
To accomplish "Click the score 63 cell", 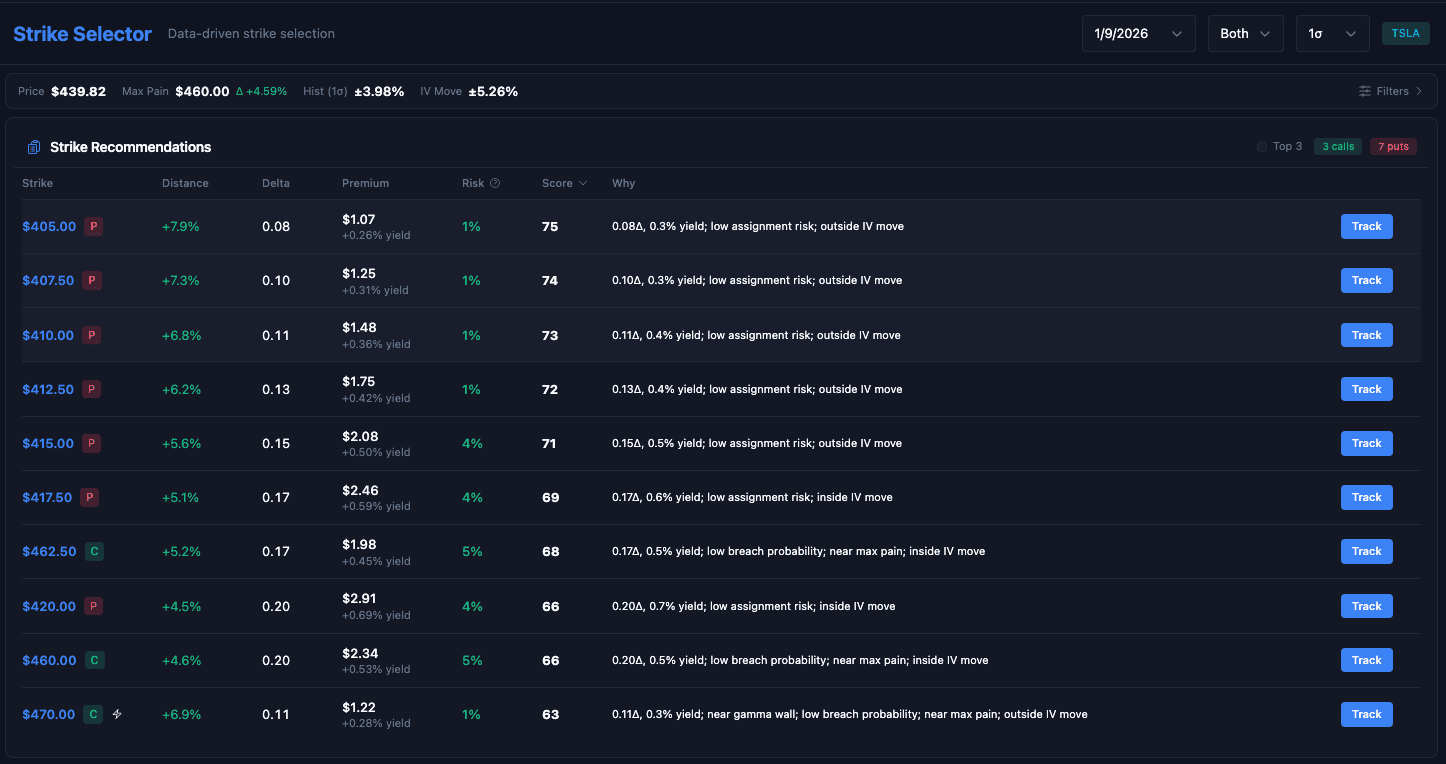I will click(x=550, y=714).
